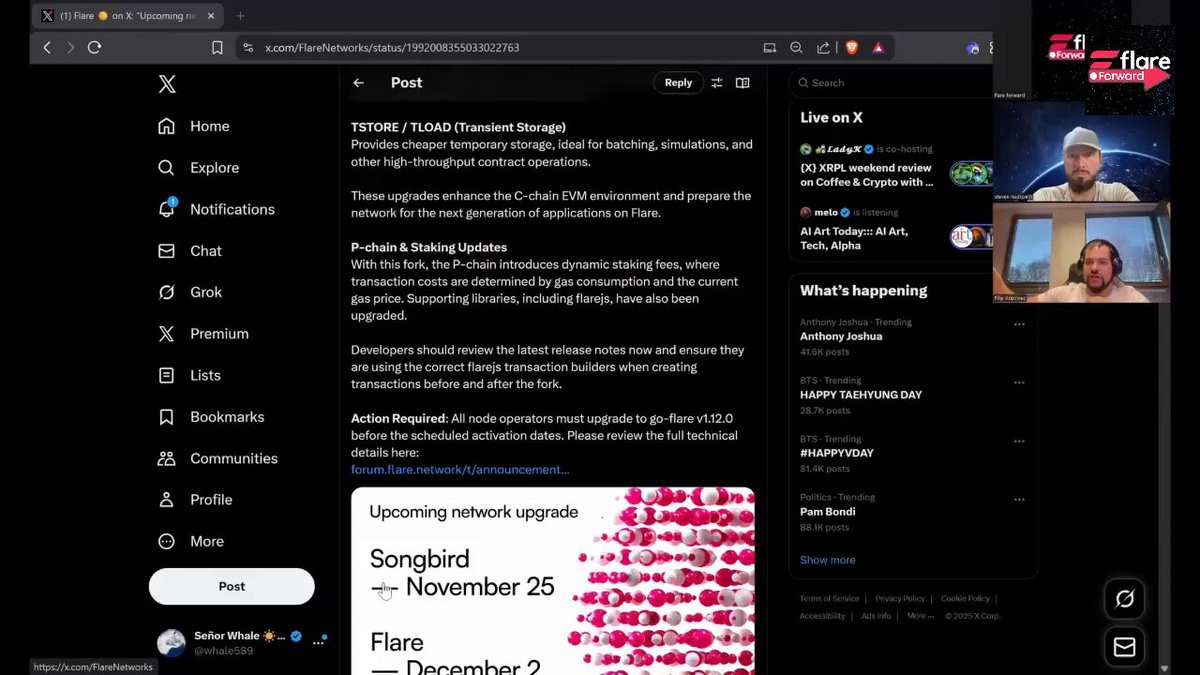Open the Lists sidebar item

pyautogui.click(x=189, y=375)
